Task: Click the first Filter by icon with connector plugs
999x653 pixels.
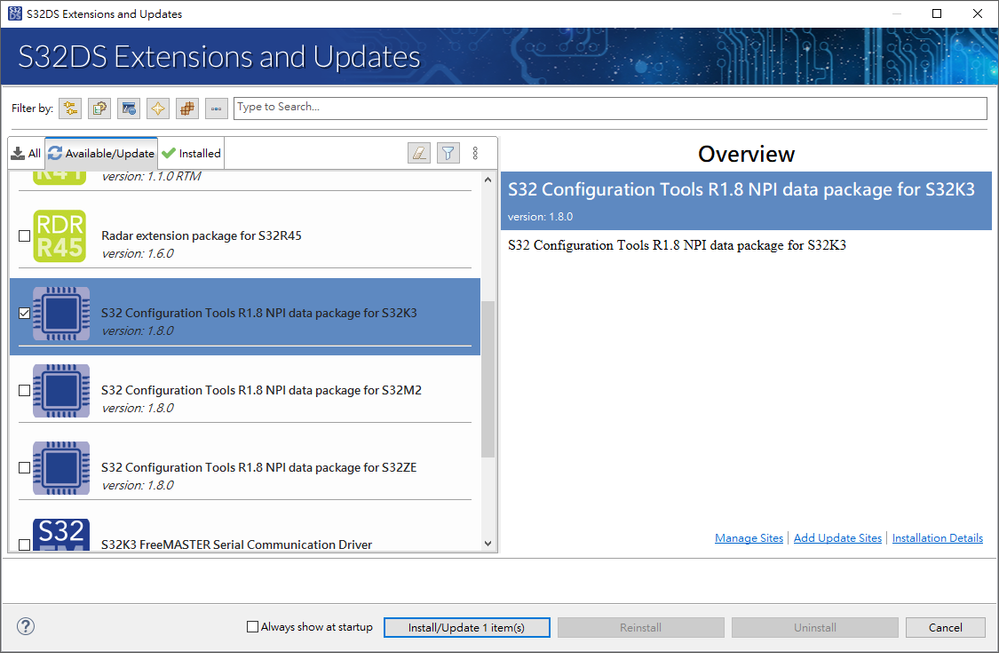Action: [70, 108]
